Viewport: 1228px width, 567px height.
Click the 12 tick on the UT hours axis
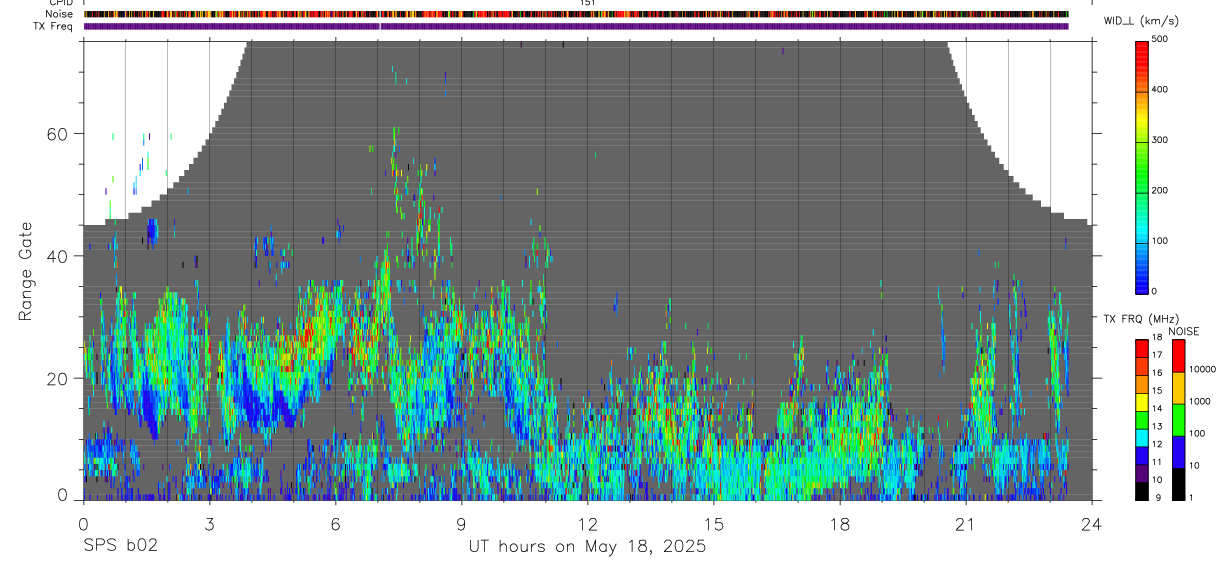(x=587, y=523)
